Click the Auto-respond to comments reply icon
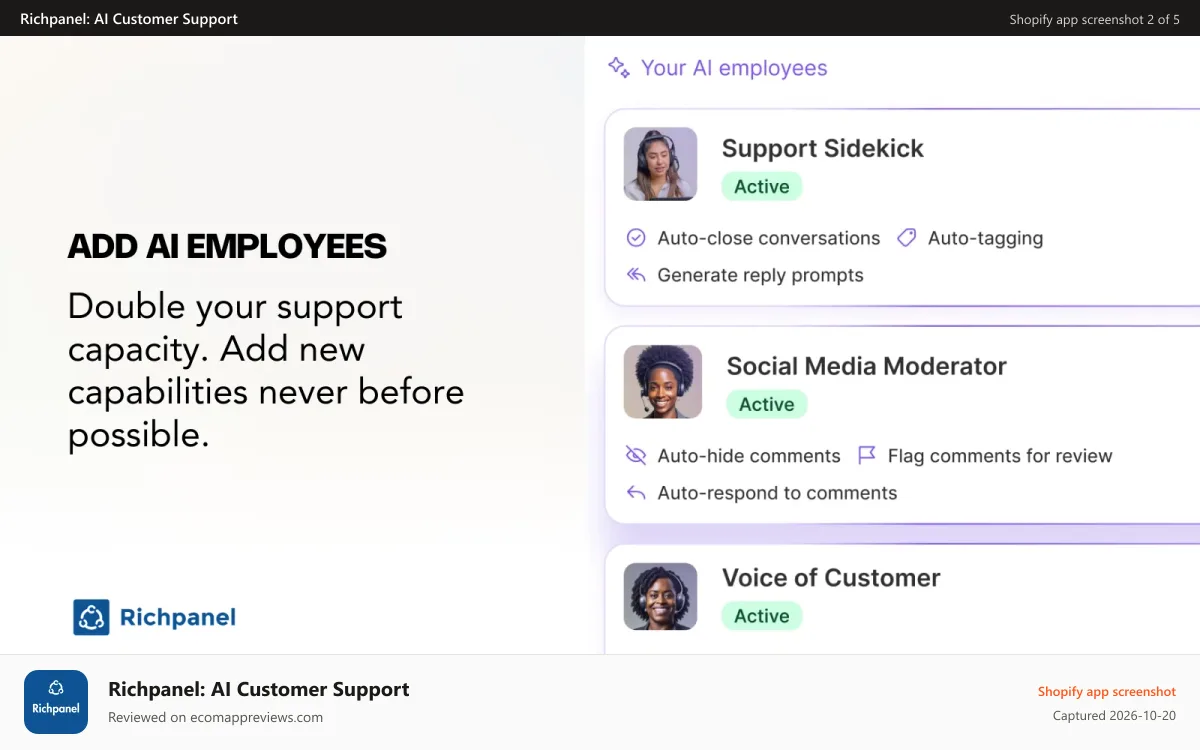Screen dimensions: 1200x750 click(635, 493)
